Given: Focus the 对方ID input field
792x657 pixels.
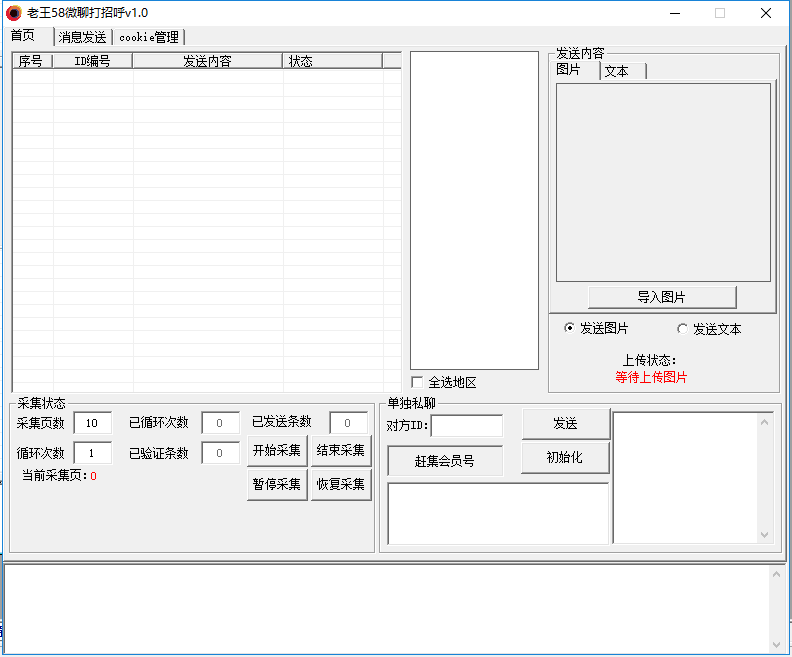Looking at the screenshot, I should point(467,426).
